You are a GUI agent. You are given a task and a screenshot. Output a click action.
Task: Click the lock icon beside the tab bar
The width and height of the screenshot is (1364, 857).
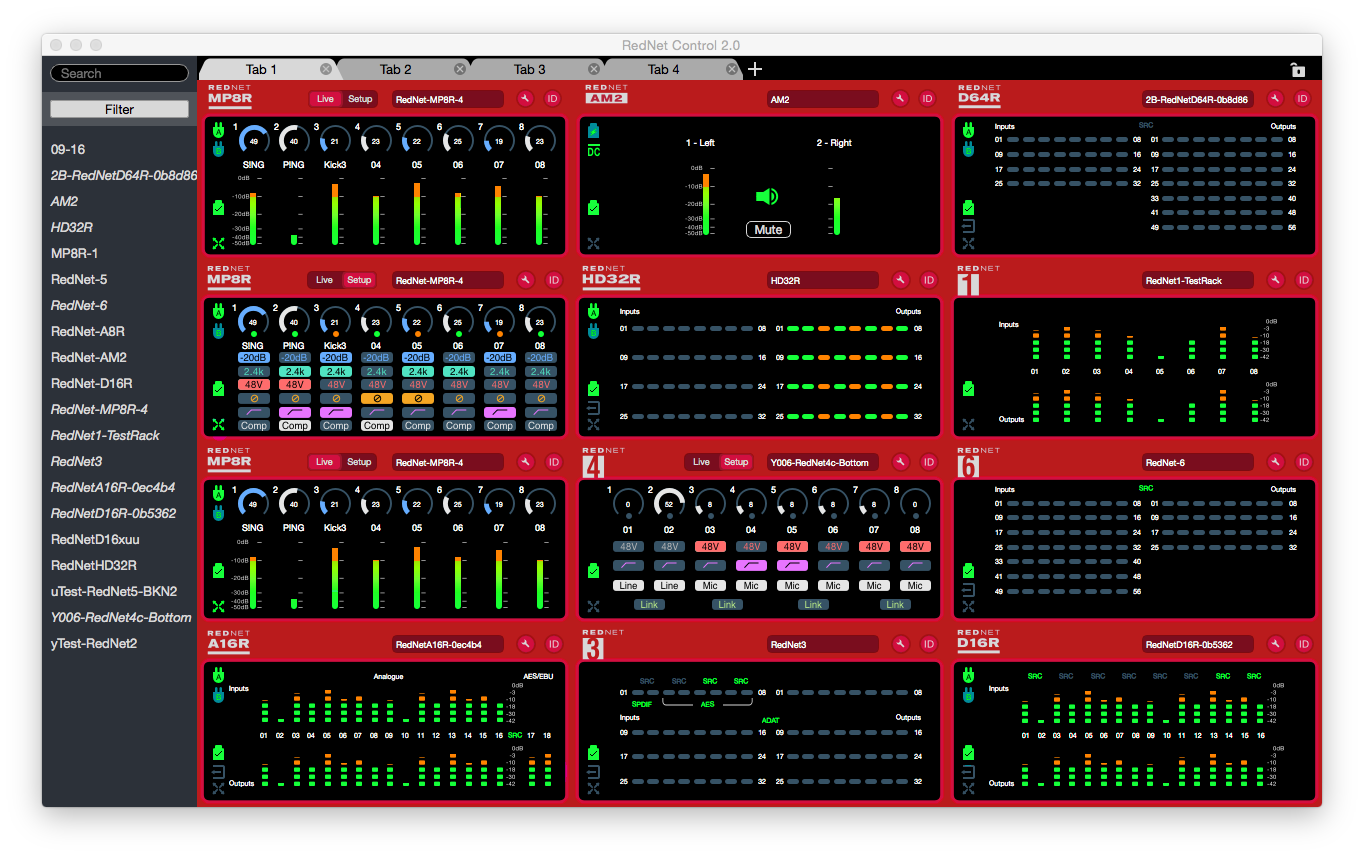1297,70
